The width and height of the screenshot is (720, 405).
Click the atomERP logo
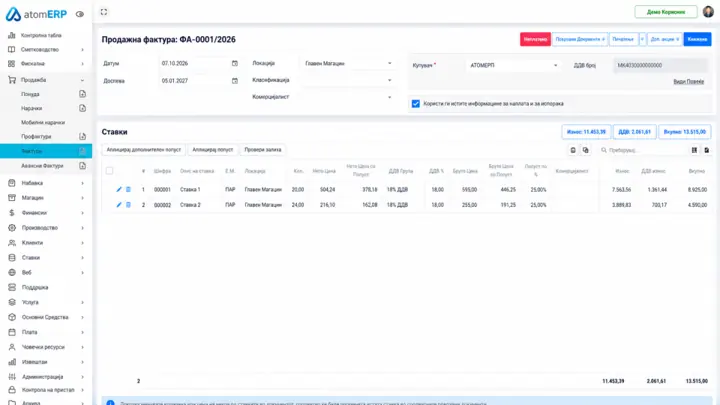click(x=36, y=14)
